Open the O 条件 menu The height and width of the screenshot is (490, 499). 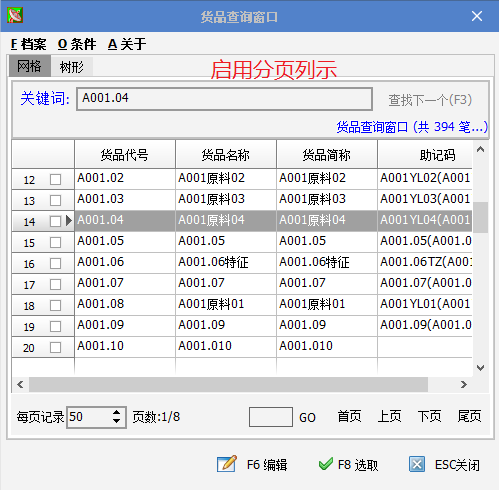click(x=77, y=44)
